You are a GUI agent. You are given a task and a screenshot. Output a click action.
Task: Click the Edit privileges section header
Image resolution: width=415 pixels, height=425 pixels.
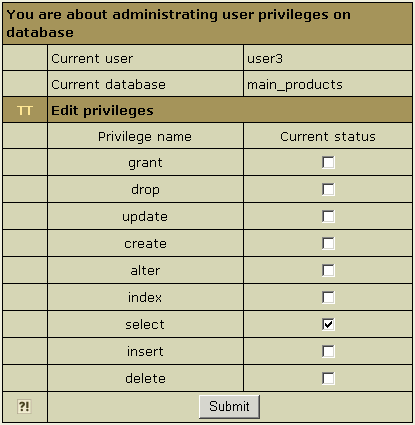tap(102, 111)
